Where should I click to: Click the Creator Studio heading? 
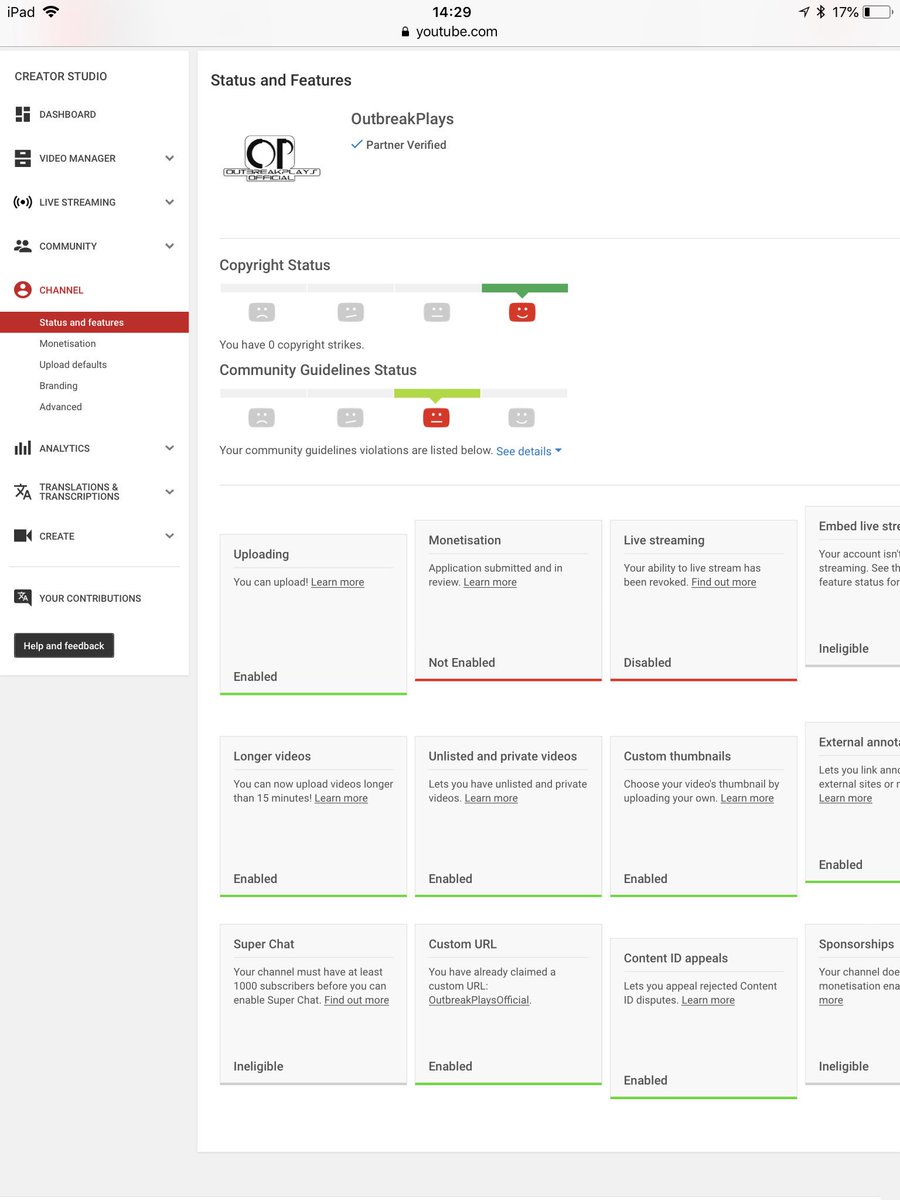(x=61, y=76)
